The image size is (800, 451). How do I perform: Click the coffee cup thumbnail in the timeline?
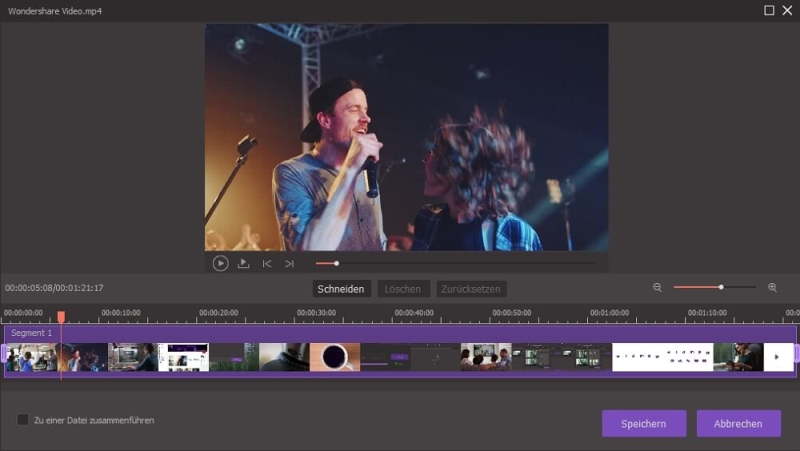[x=334, y=358]
